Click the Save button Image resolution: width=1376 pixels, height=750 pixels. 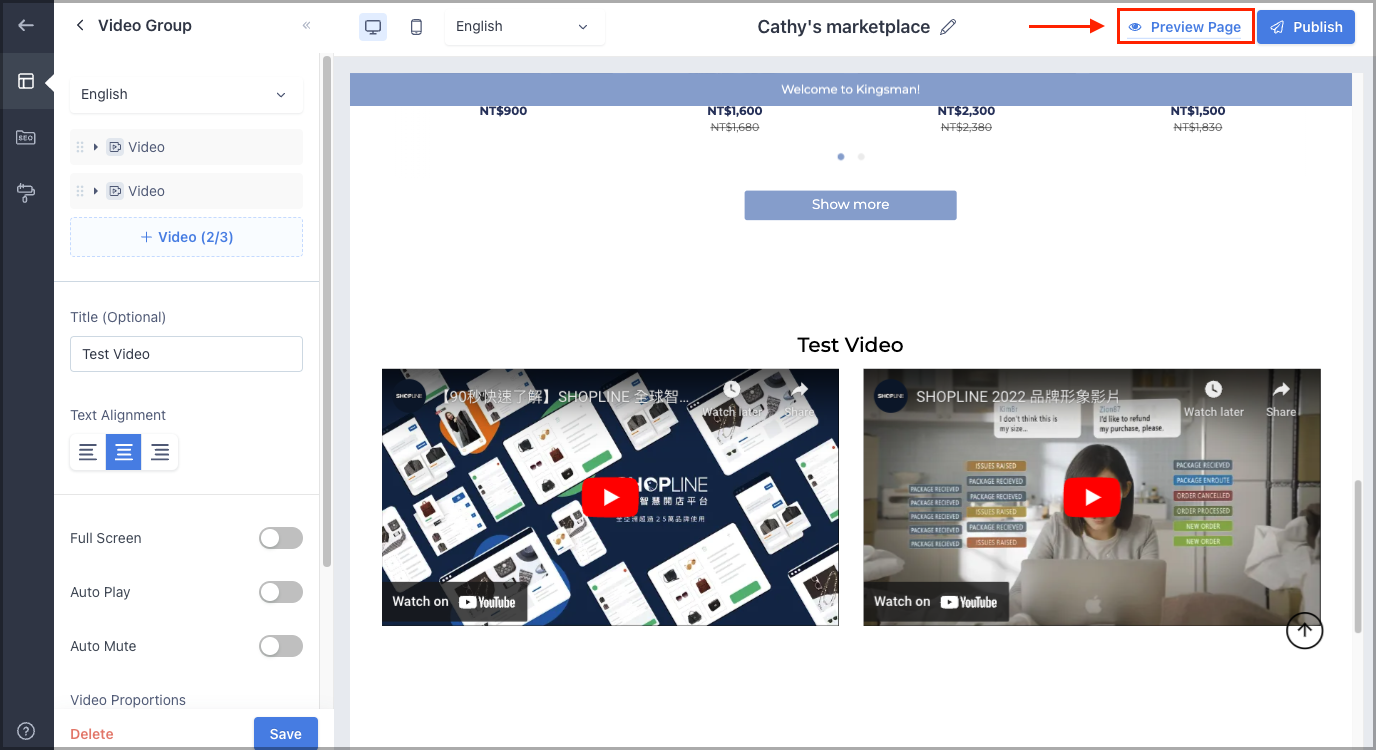286,733
